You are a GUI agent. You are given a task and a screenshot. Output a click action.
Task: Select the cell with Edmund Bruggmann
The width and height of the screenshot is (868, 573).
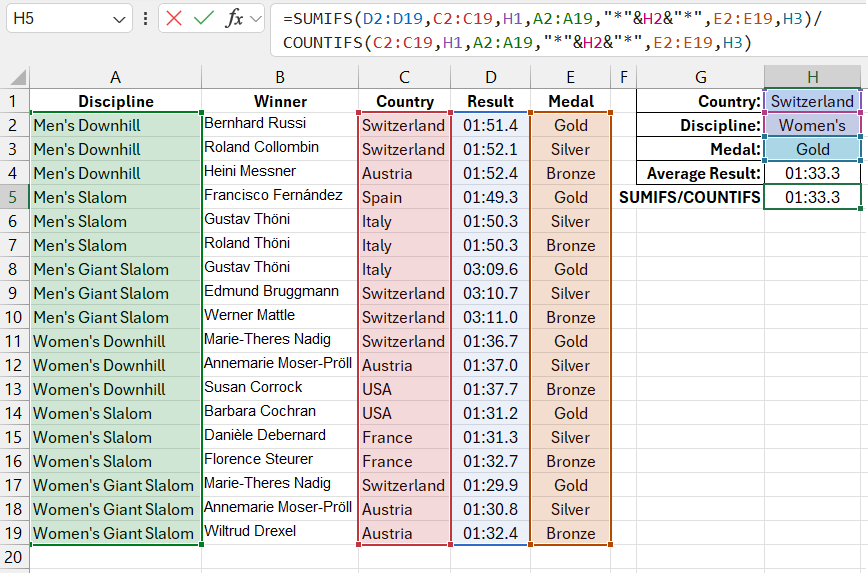click(x=280, y=293)
